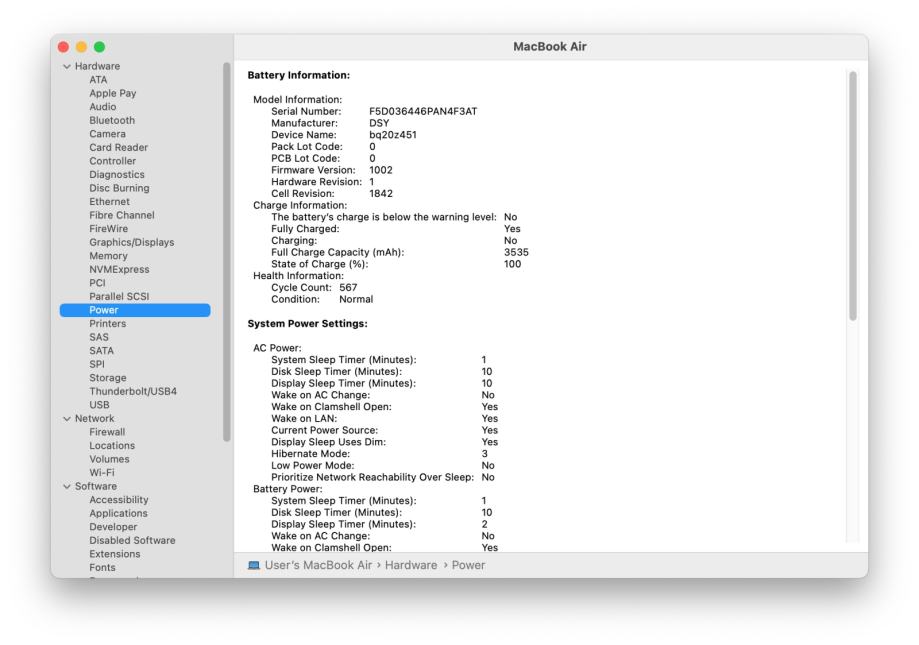Click the MacBook Air window title
The height and width of the screenshot is (645, 919).
(x=550, y=46)
